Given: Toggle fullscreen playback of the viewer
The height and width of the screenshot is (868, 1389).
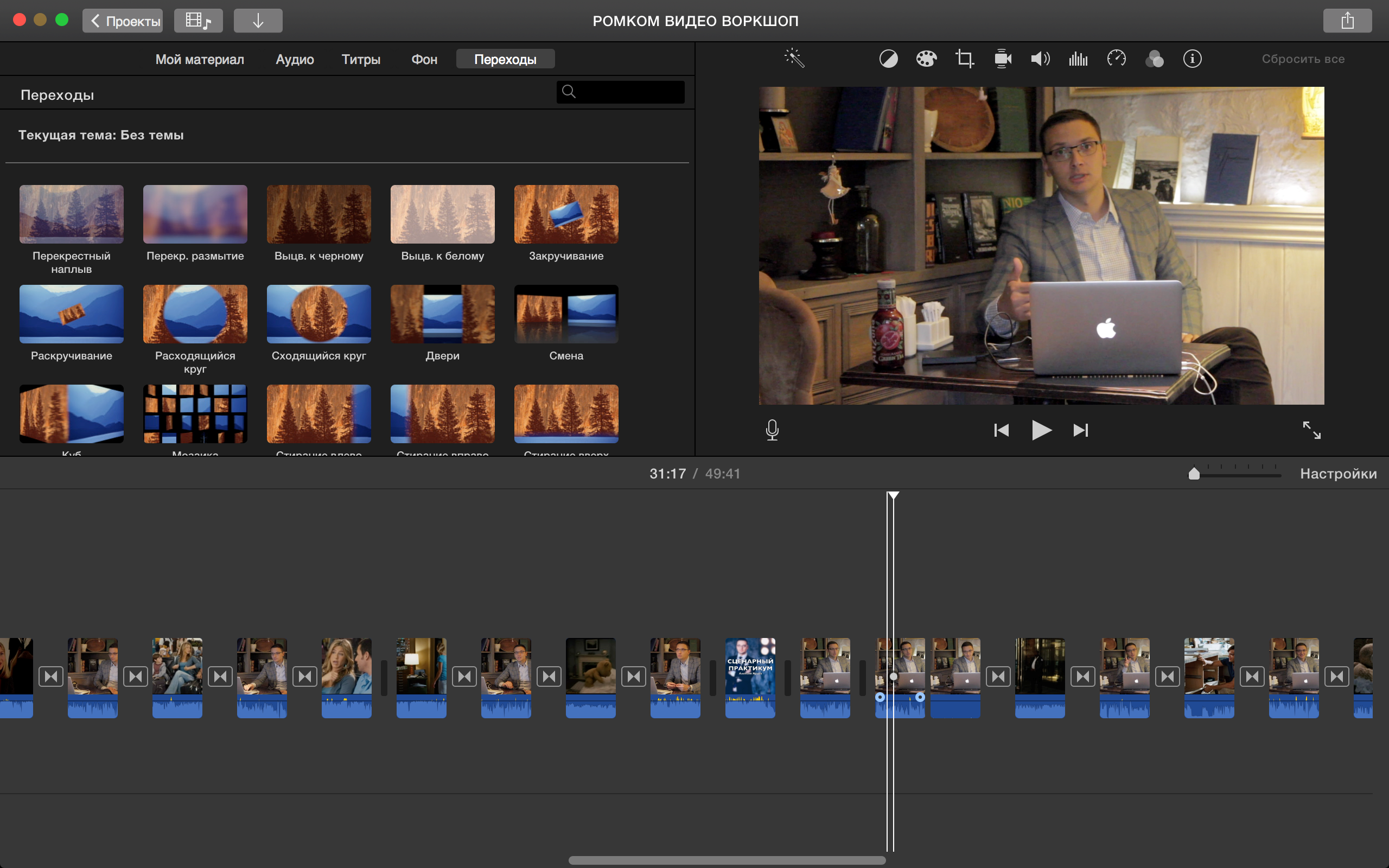Looking at the screenshot, I should [x=1311, y=430].
